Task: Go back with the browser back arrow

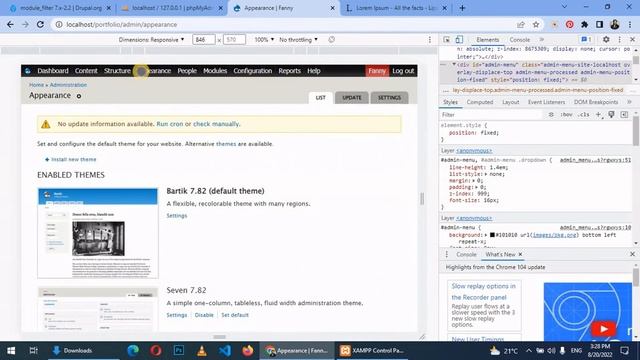Action: 10,24
